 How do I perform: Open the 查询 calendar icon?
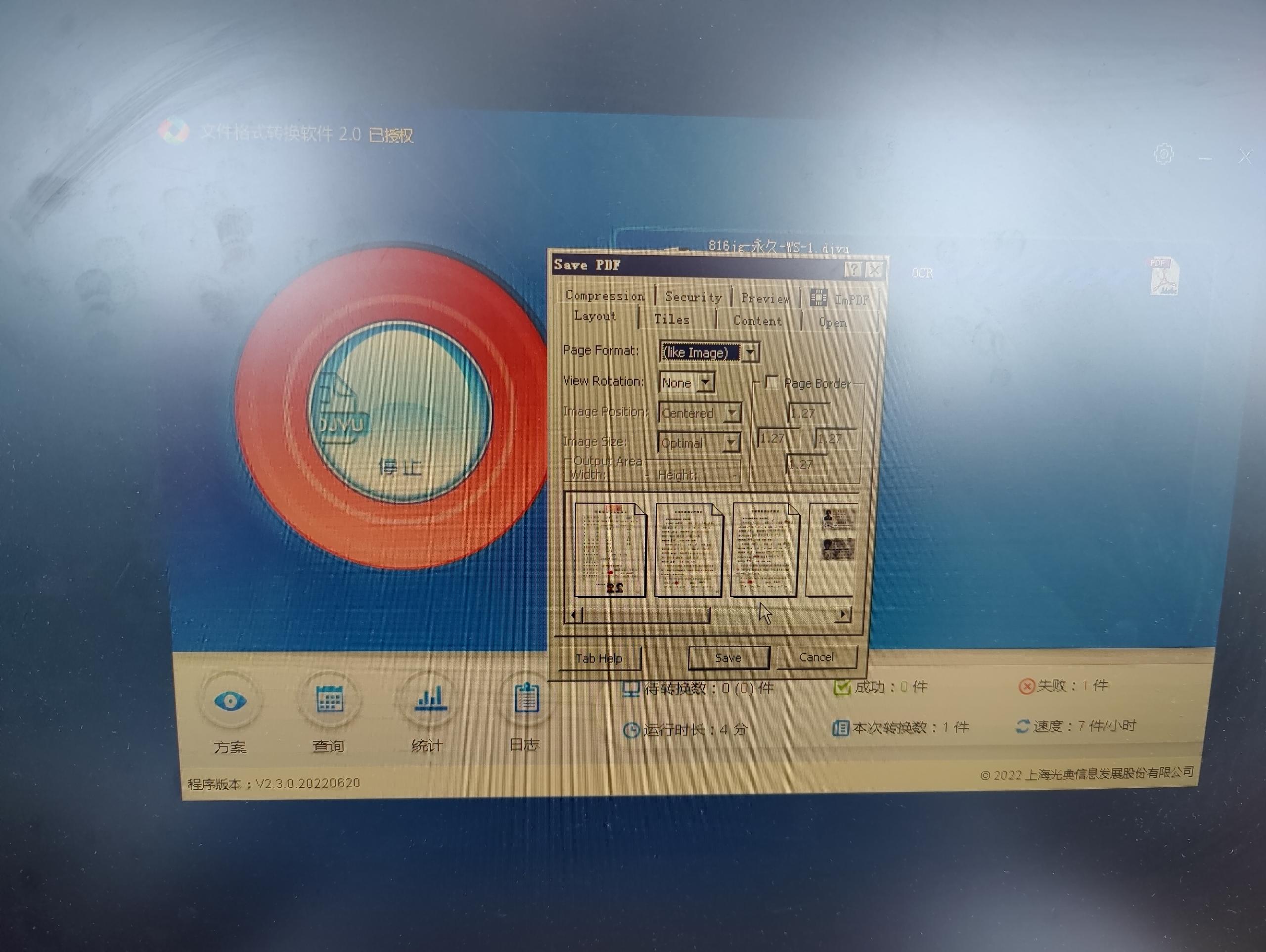330,699
